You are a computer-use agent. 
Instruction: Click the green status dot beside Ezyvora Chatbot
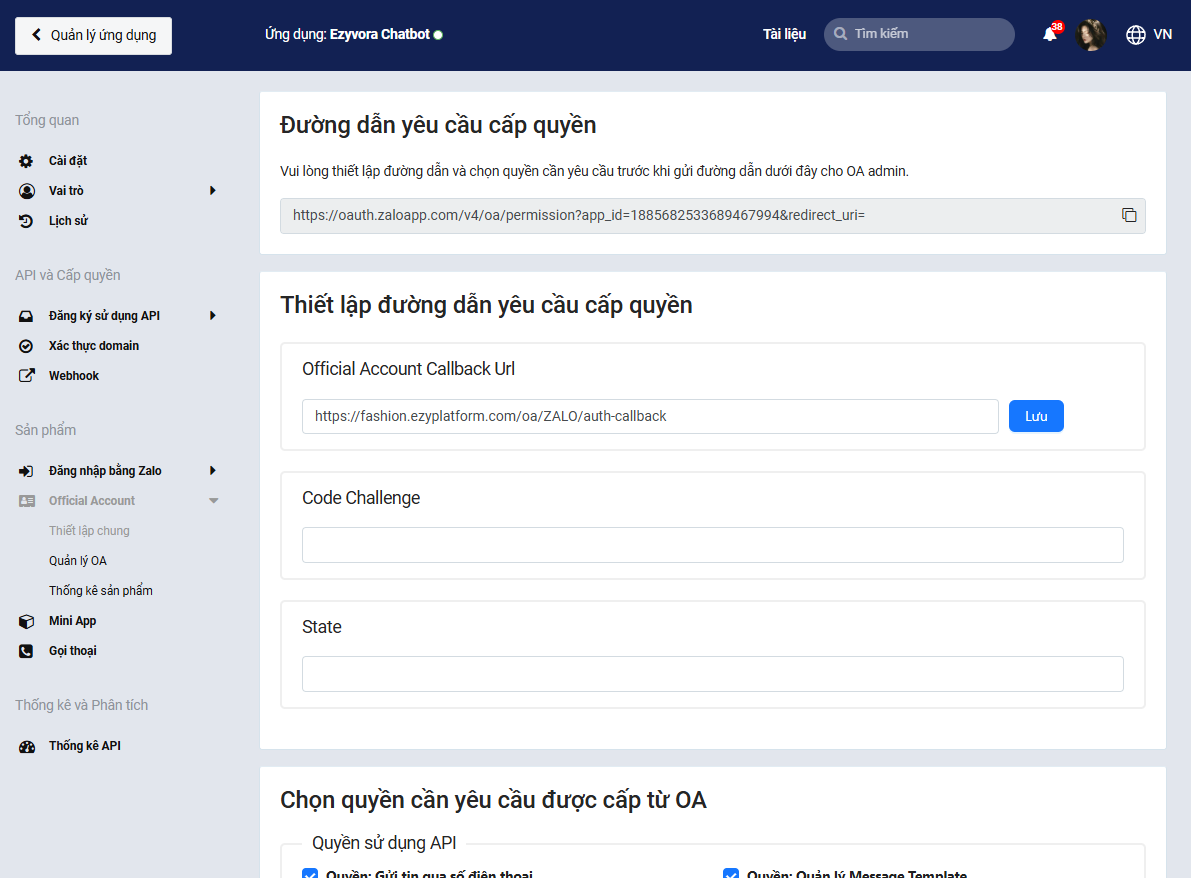(438, 35)
